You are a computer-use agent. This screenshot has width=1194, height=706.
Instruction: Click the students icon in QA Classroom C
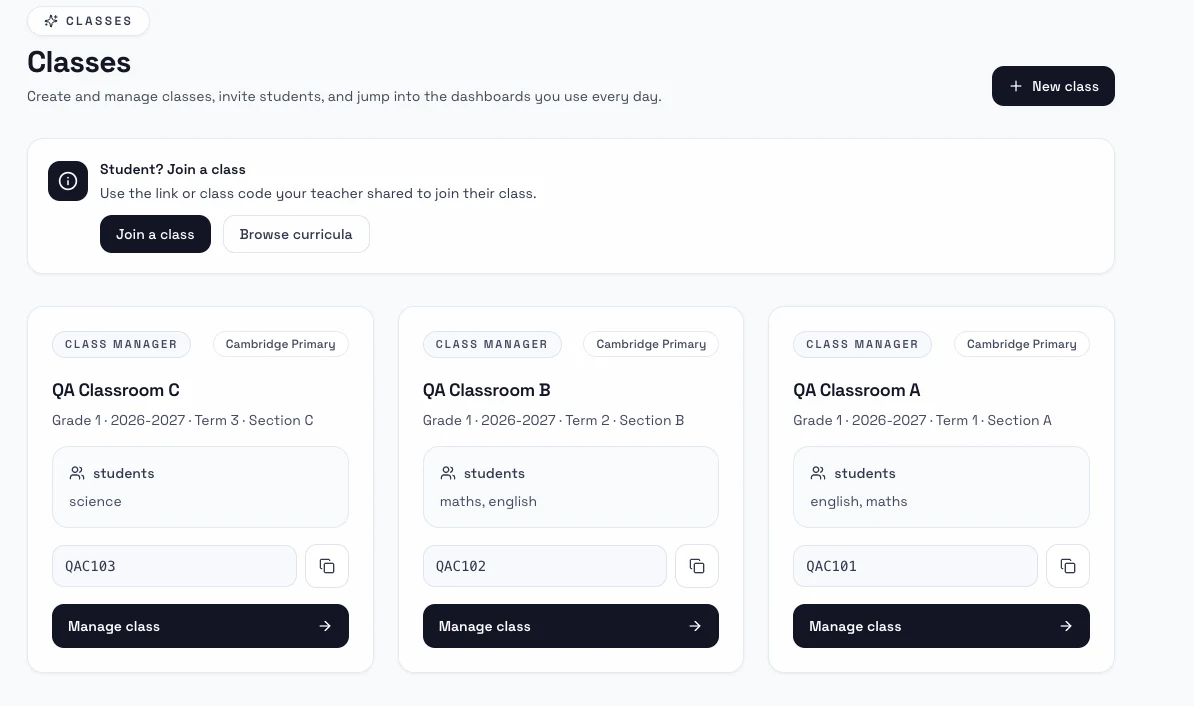pos(77,473)
